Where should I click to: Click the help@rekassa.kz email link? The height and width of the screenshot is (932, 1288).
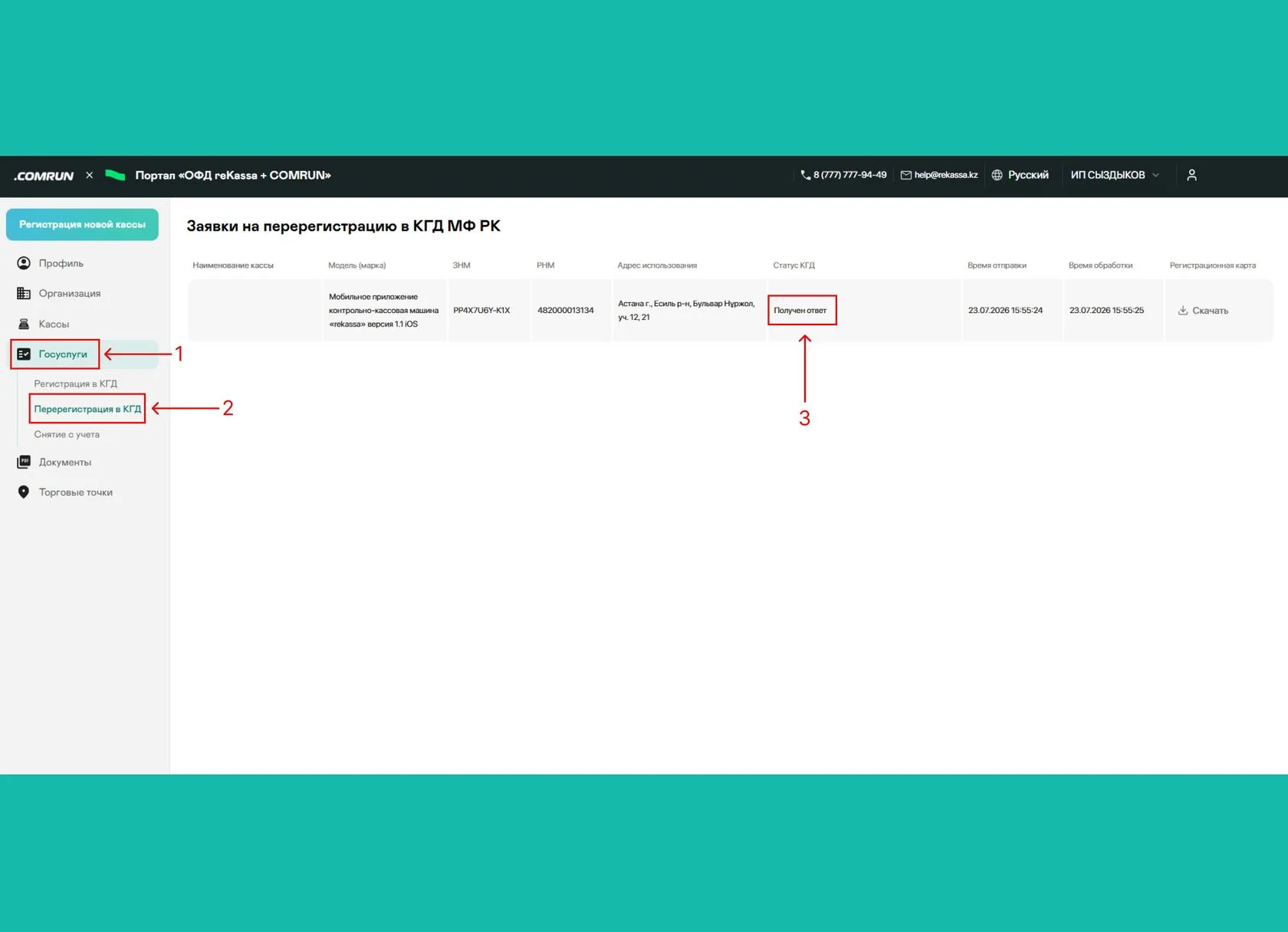click(x=945, y=175)
